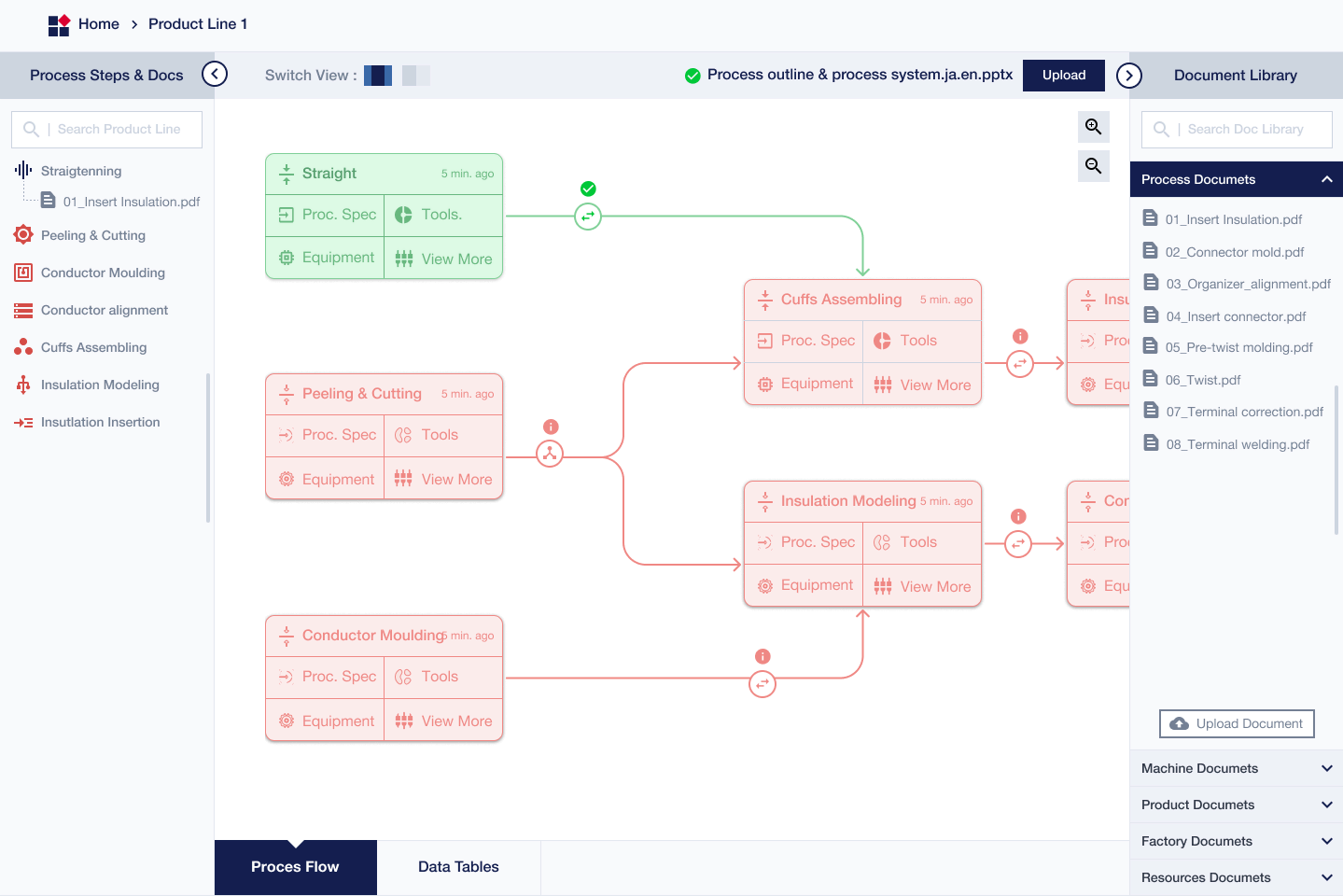The image size is (1343, 896).
Task: Click transfer node on Conductor Moulding connector
Action: [762, 684]
